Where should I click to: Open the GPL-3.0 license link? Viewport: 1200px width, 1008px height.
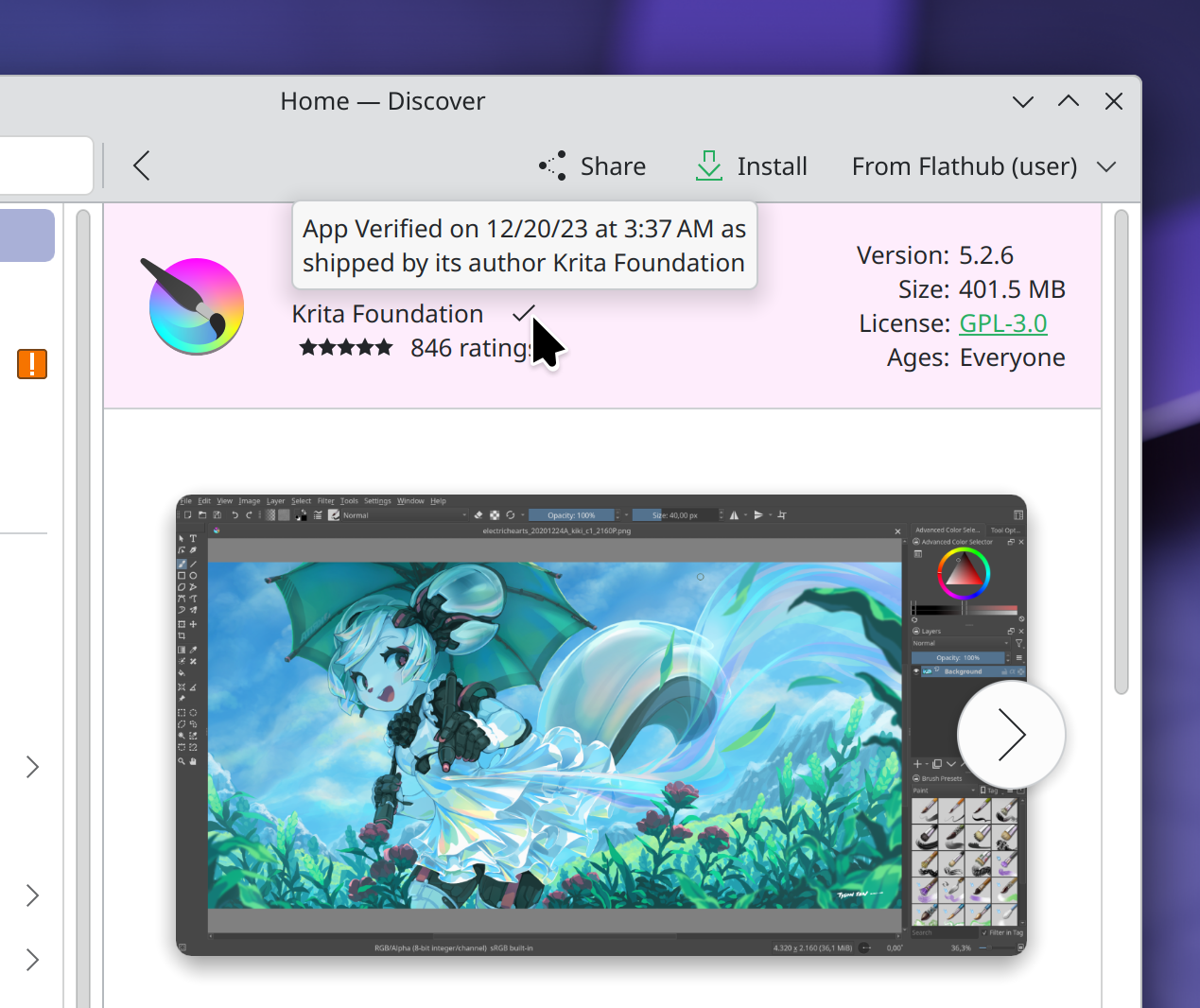1002,323
